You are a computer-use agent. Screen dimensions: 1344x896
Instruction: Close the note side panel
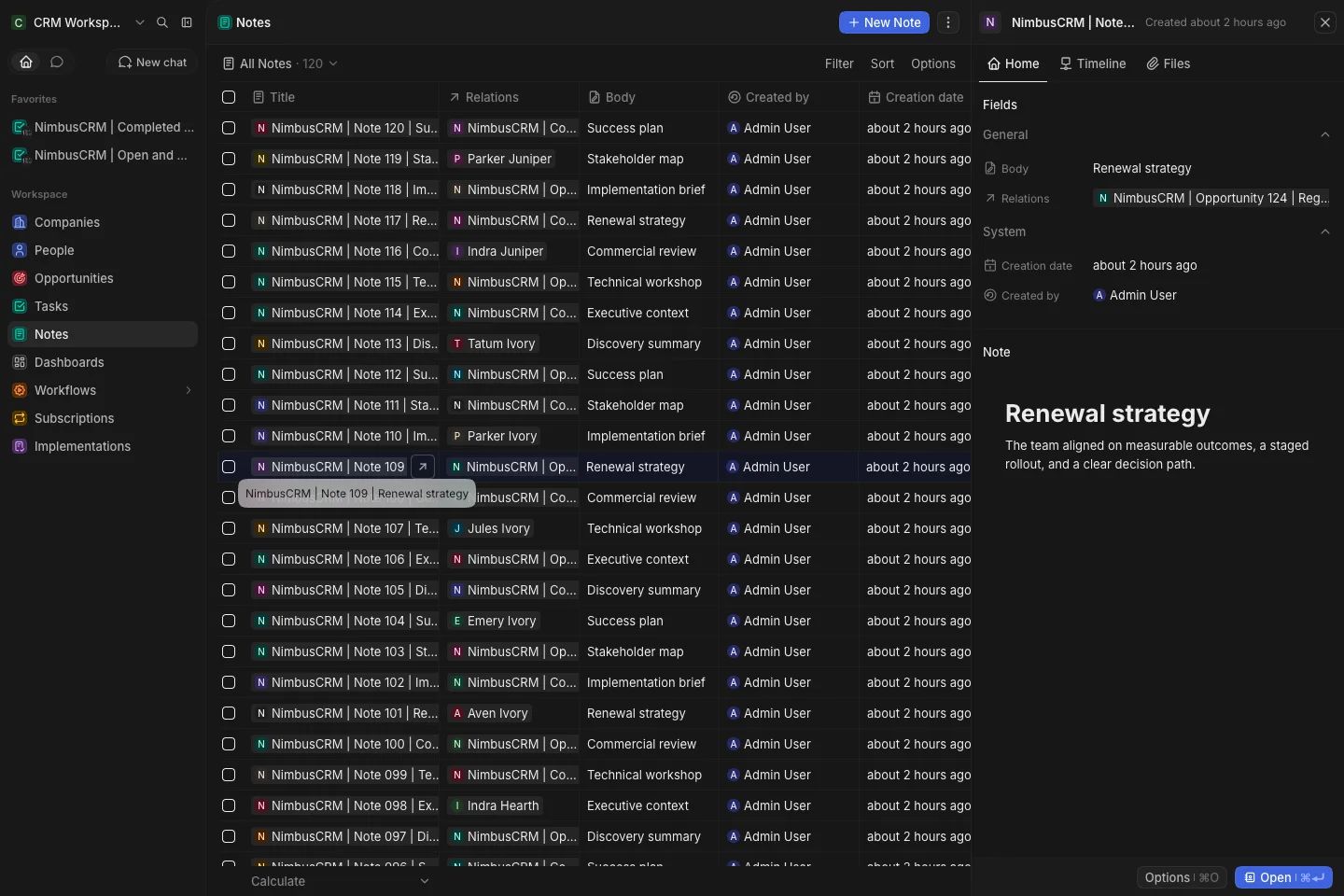pyautogui.click(x=1325, y=22)
